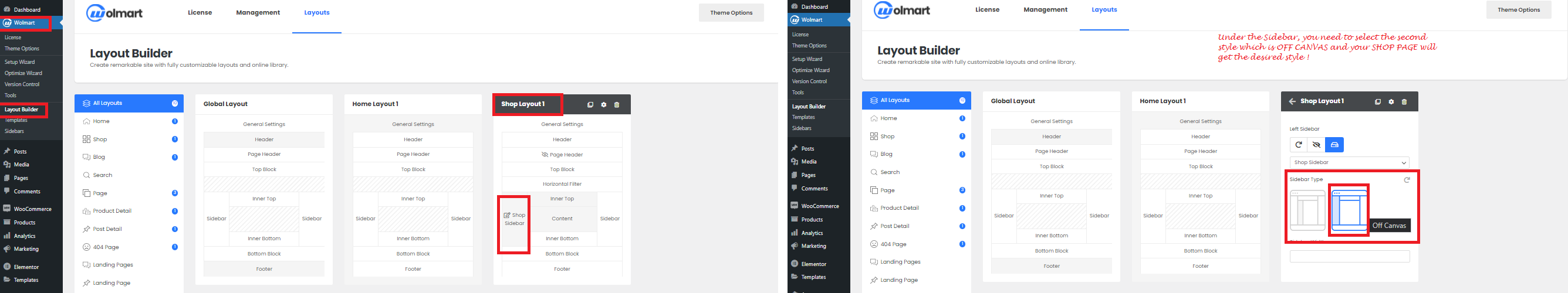
Task: Open License tab in left screenshot
Action: pyautogui.click(x=200, y=13)
